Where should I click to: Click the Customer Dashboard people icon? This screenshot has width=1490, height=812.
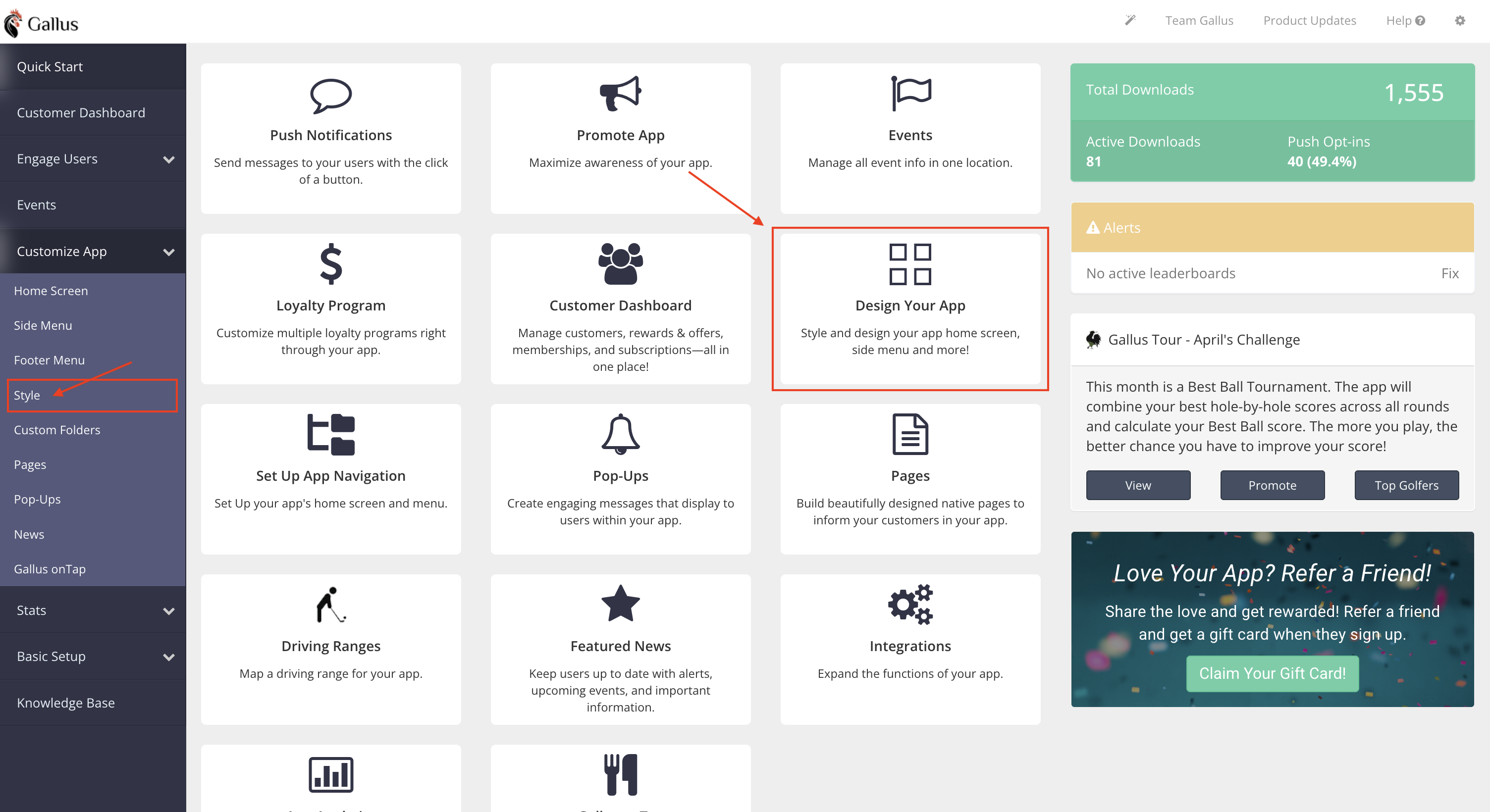click(x=620, y=264)
